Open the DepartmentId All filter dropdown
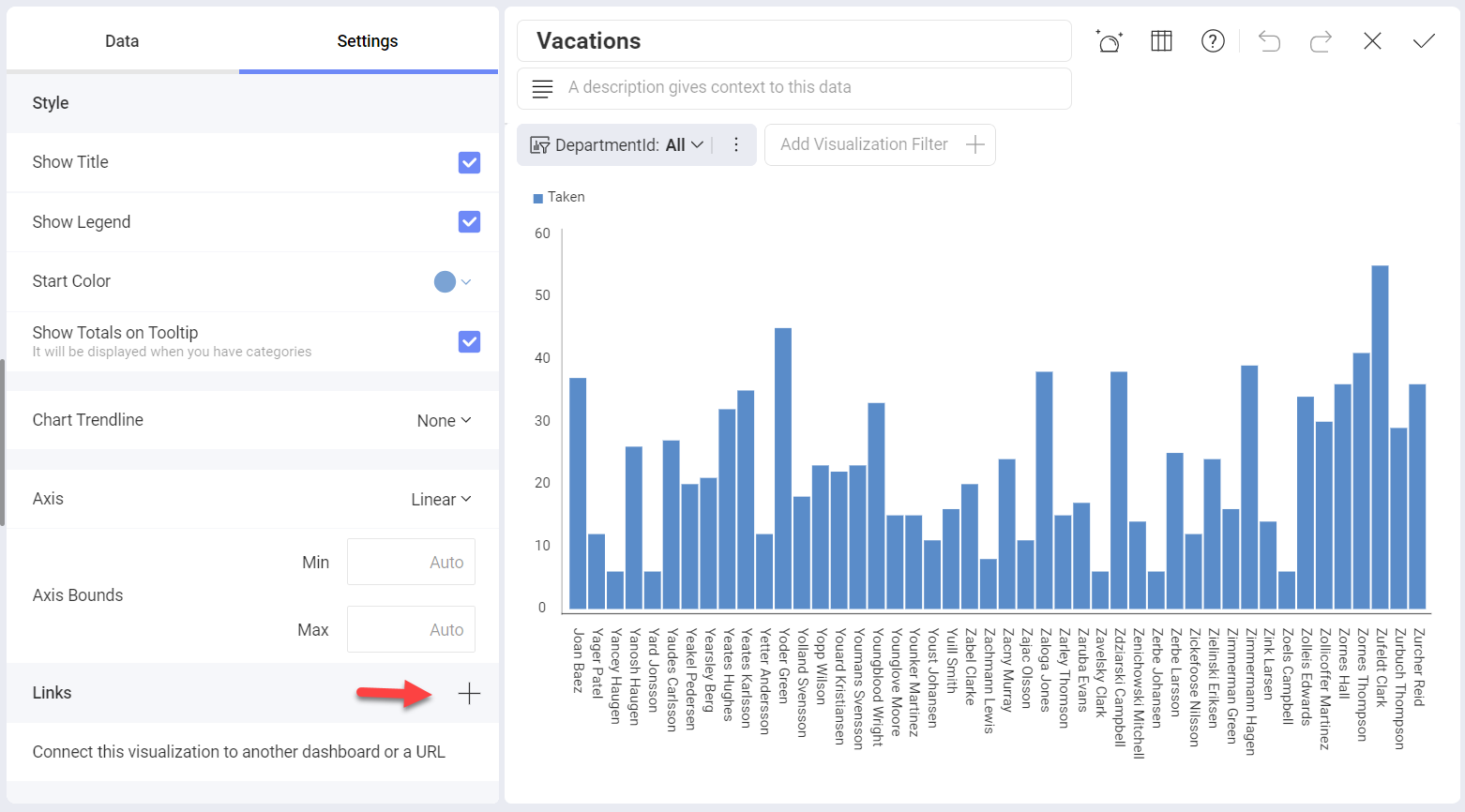This screenshot has width=1465, height=812. tap(629, 145)
